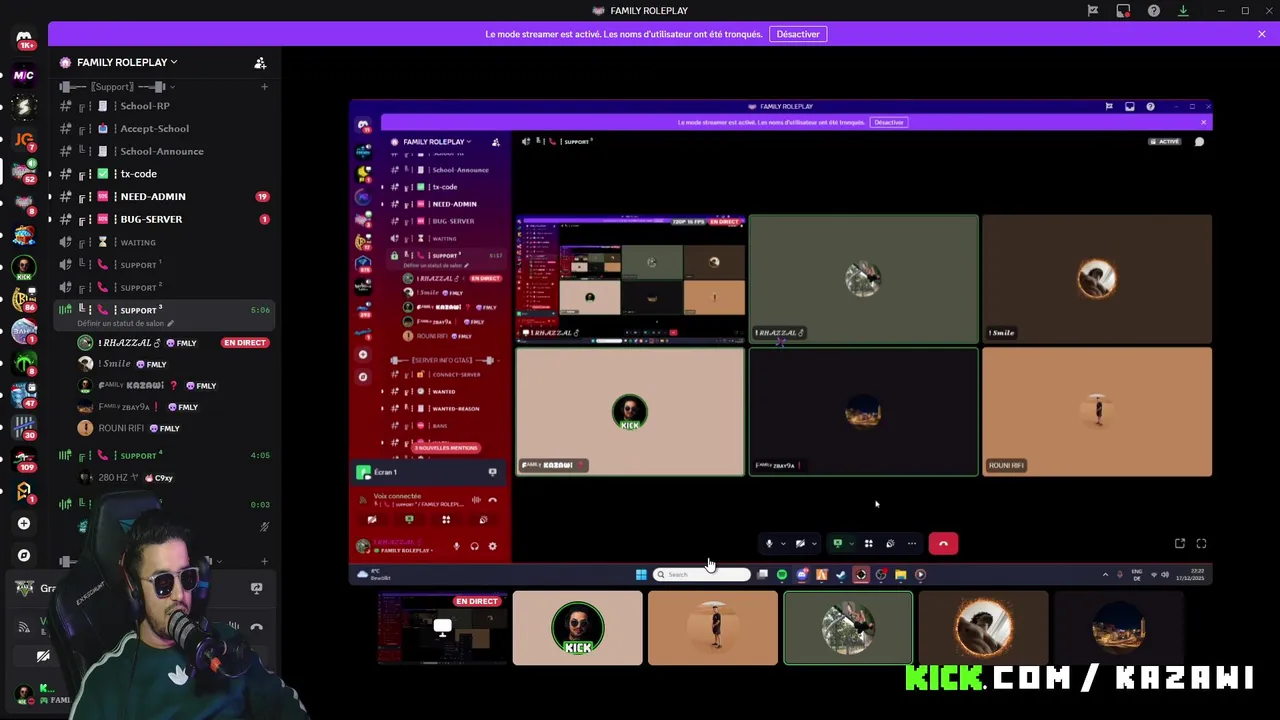Open microphone input options arrow

[x=782, y=544]
